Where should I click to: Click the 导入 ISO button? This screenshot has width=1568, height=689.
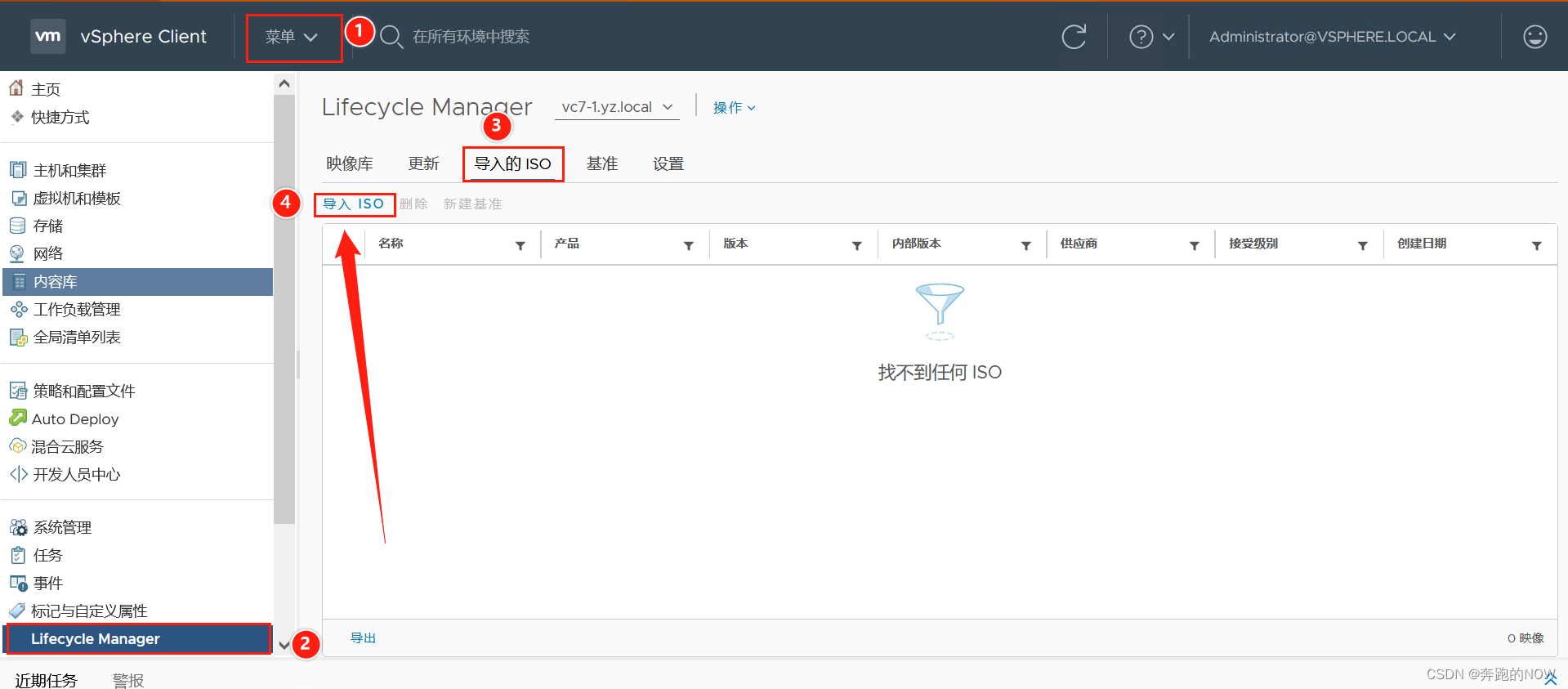click(x=354, y=204)
